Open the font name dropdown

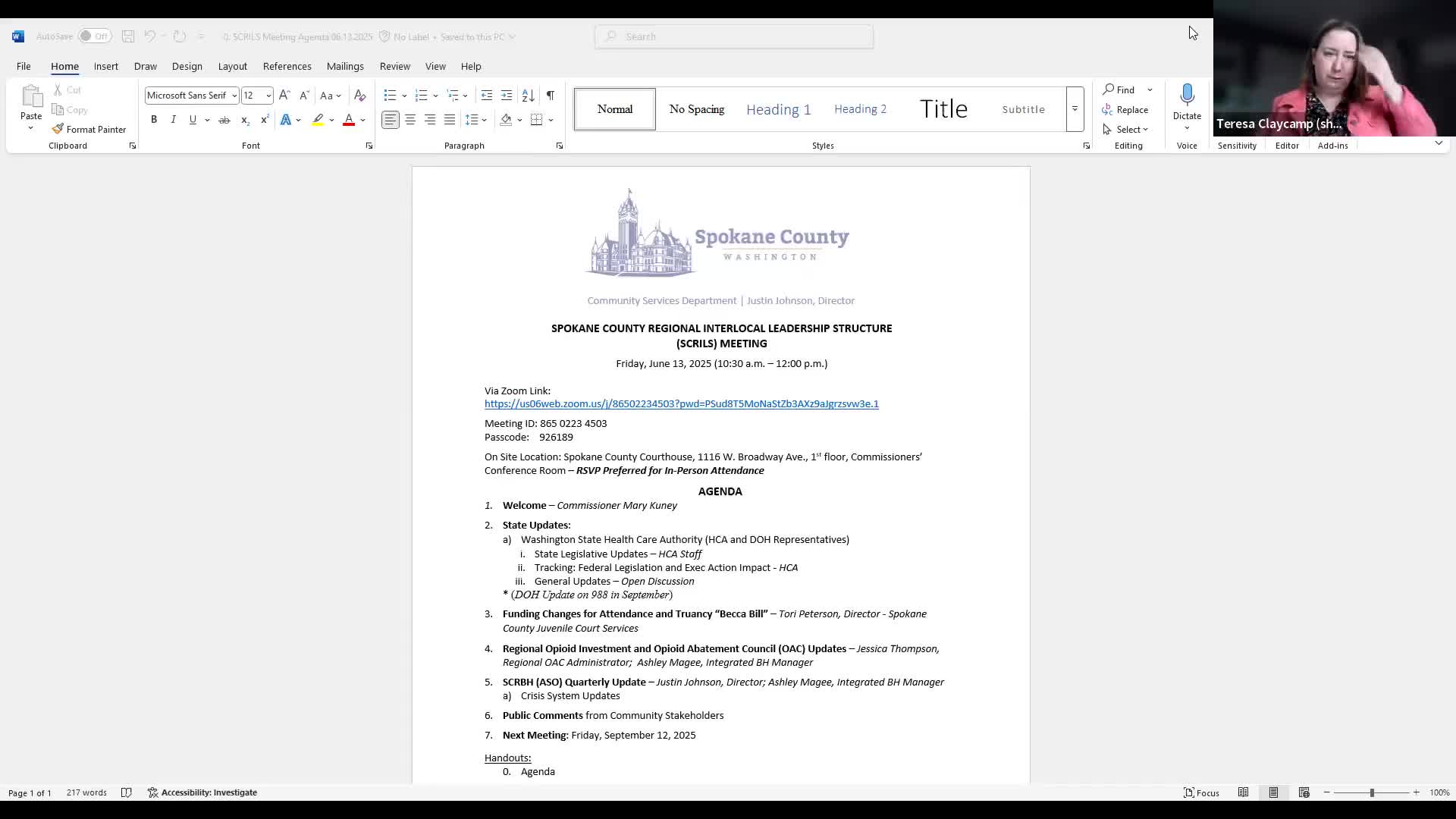pos(234,96)
